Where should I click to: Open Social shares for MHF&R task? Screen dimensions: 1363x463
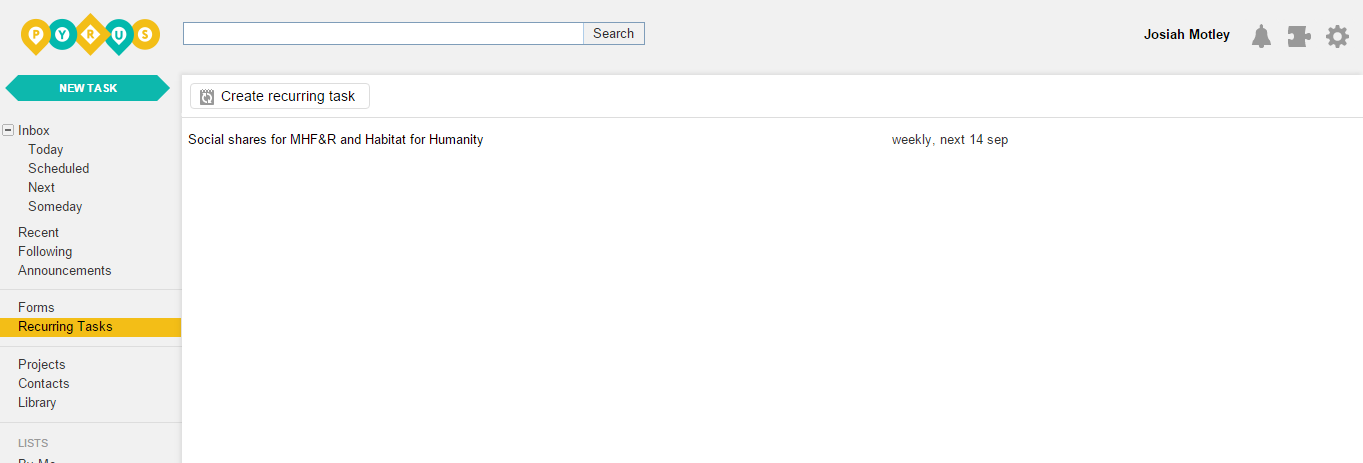336,140
